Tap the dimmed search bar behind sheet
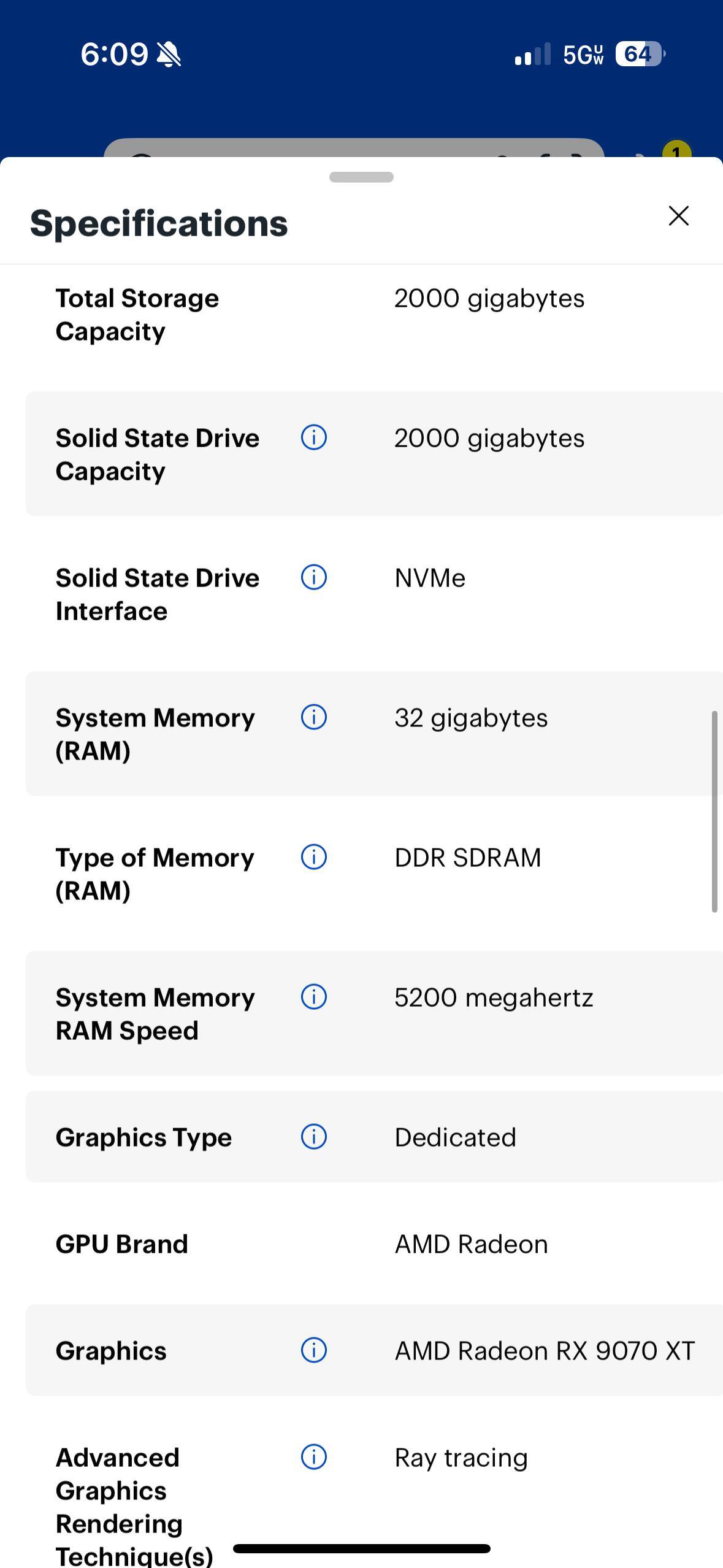Viewport: 723px width, 1568px height. 354,148
